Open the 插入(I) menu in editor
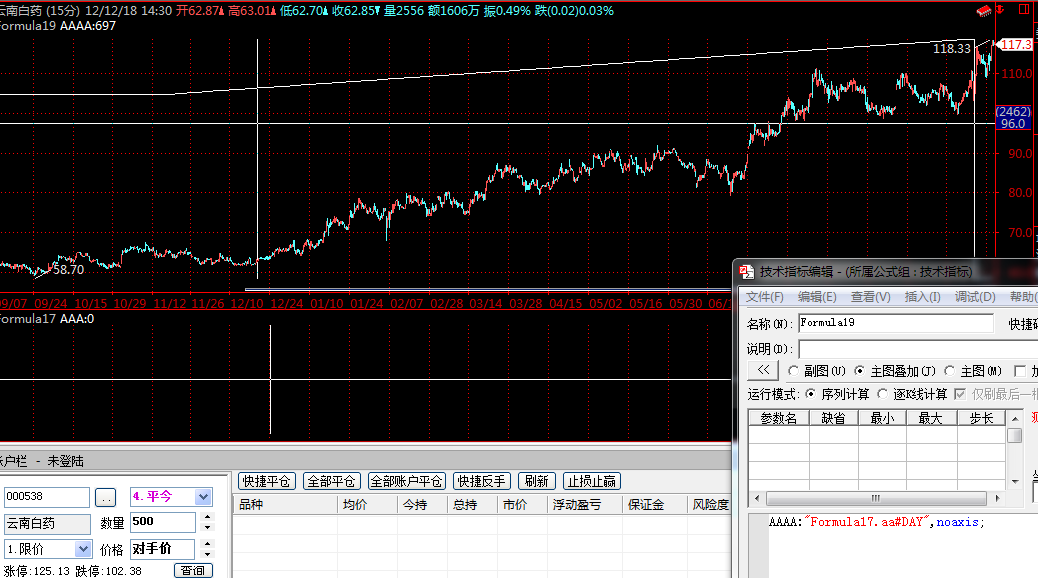 point(922,297)
